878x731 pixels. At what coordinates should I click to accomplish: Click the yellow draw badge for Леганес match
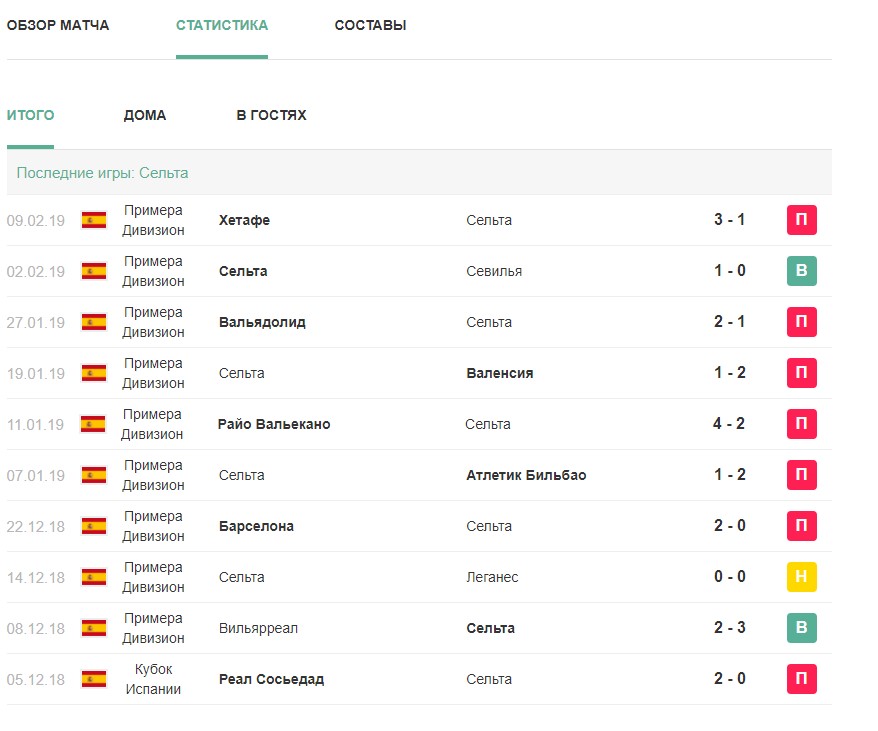coord(801,577)
